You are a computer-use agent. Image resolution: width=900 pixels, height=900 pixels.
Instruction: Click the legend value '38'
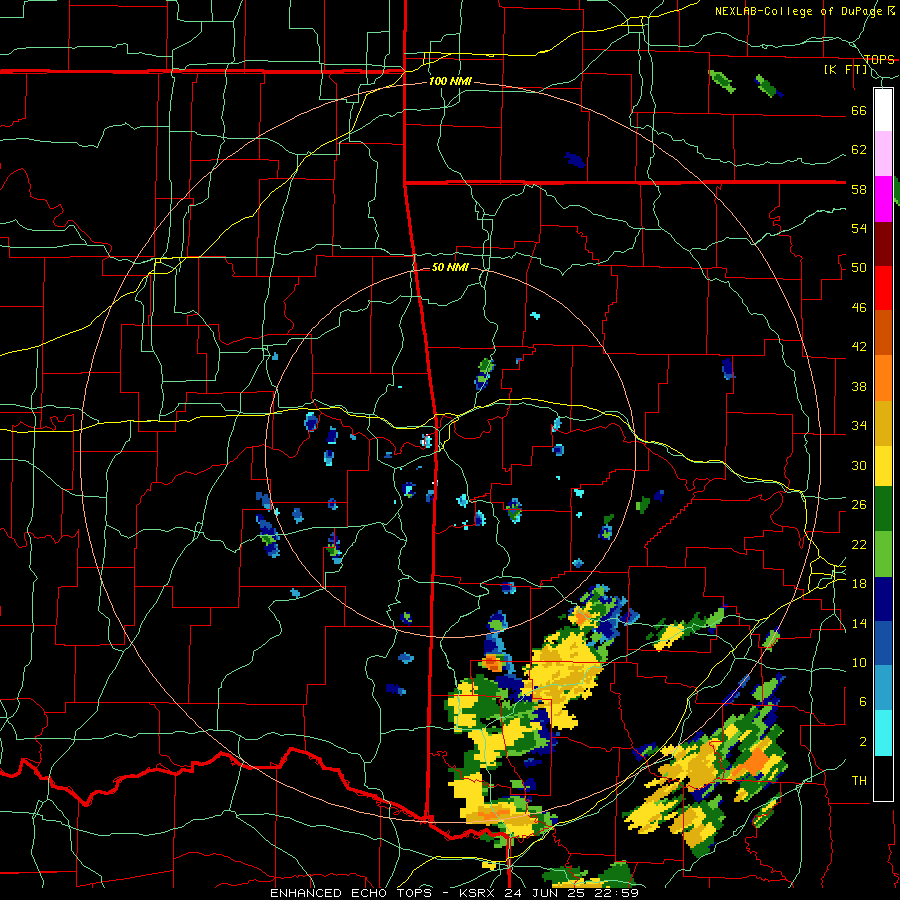[x=859, y=387]
